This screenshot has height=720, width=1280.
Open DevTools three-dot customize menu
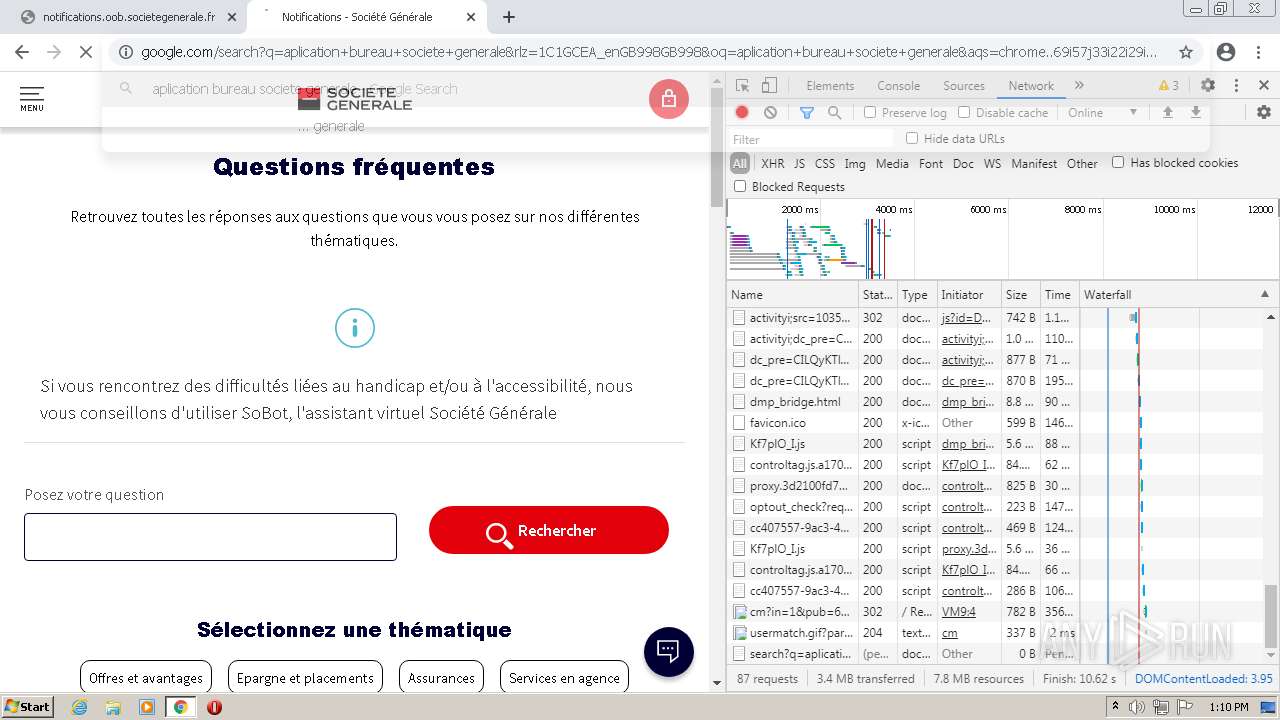(x=1236, y=86)
